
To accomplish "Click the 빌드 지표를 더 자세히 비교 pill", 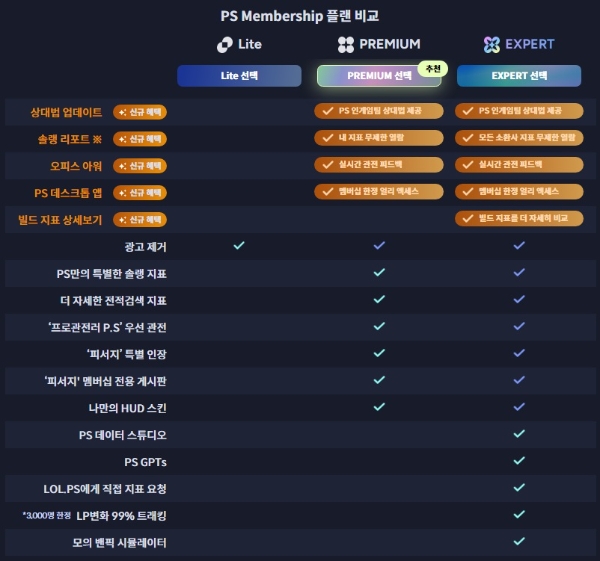I will (518, 218).
